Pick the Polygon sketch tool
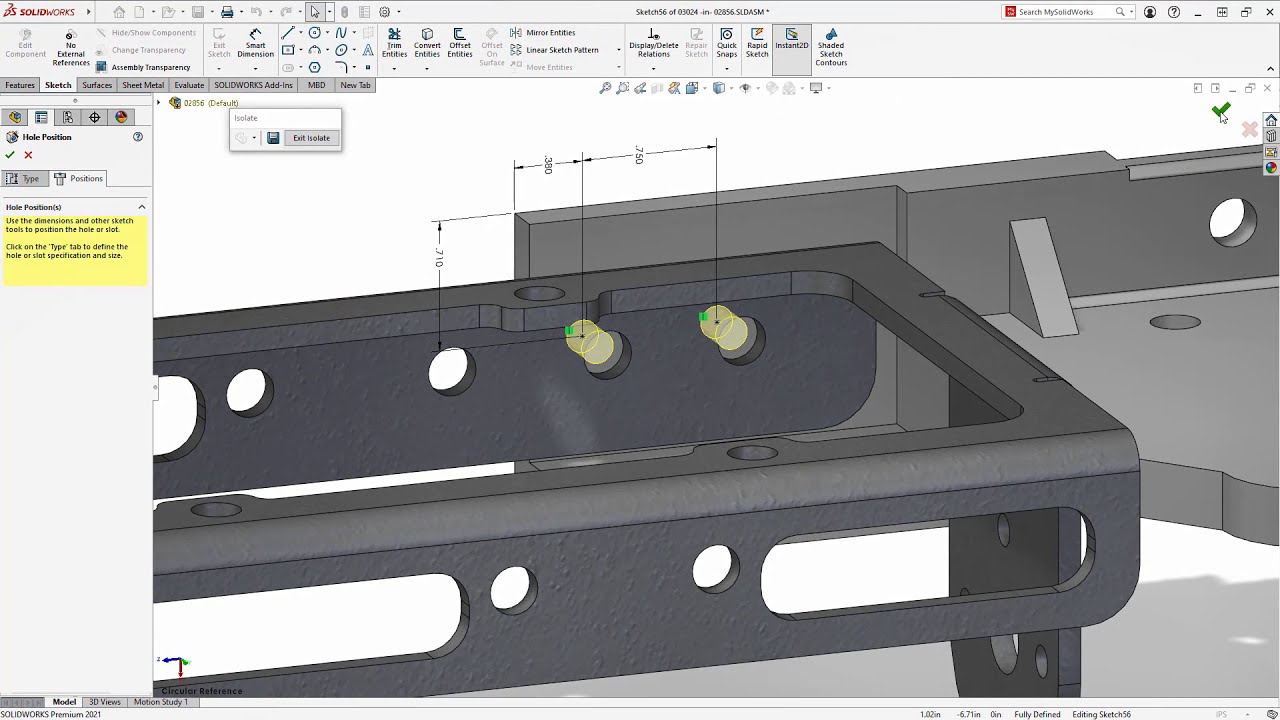 coord(314,67)
